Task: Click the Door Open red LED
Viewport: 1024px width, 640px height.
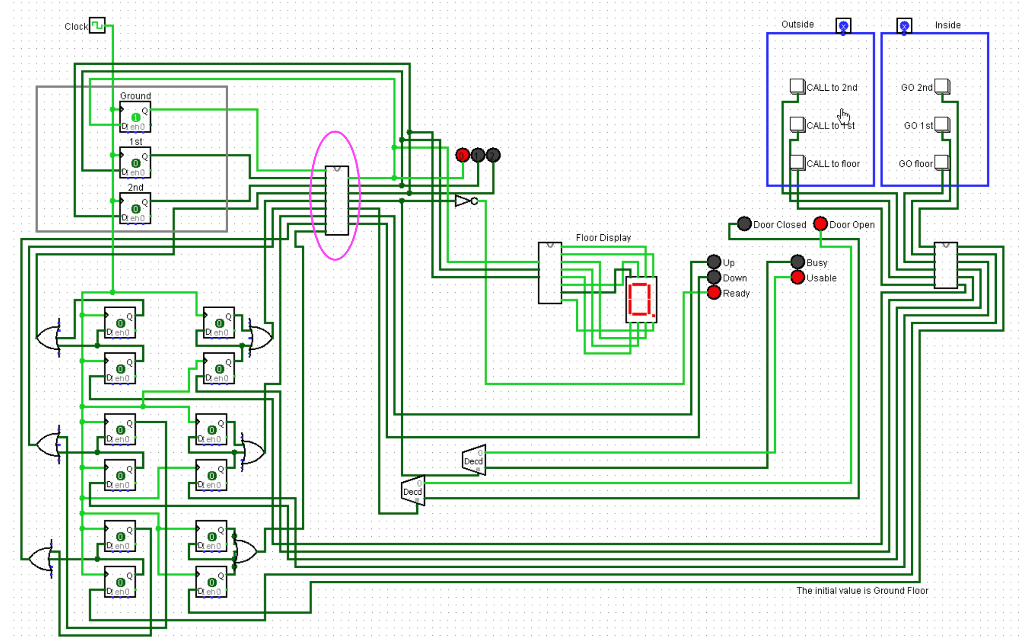Action: point(820,224)
